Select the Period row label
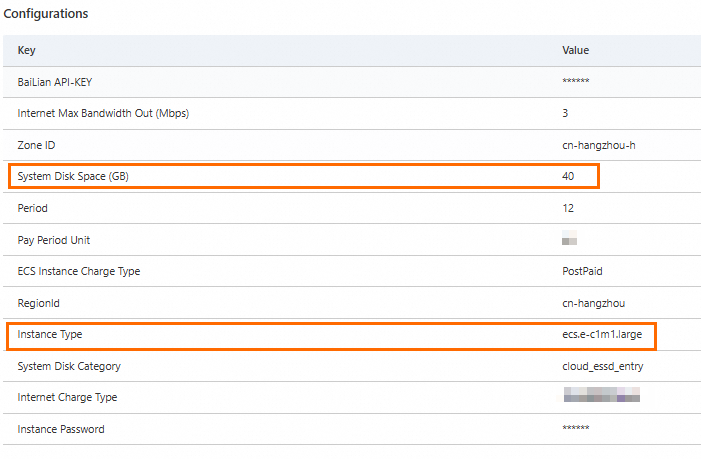The image size is (701, 459). (x=33, y=208)
